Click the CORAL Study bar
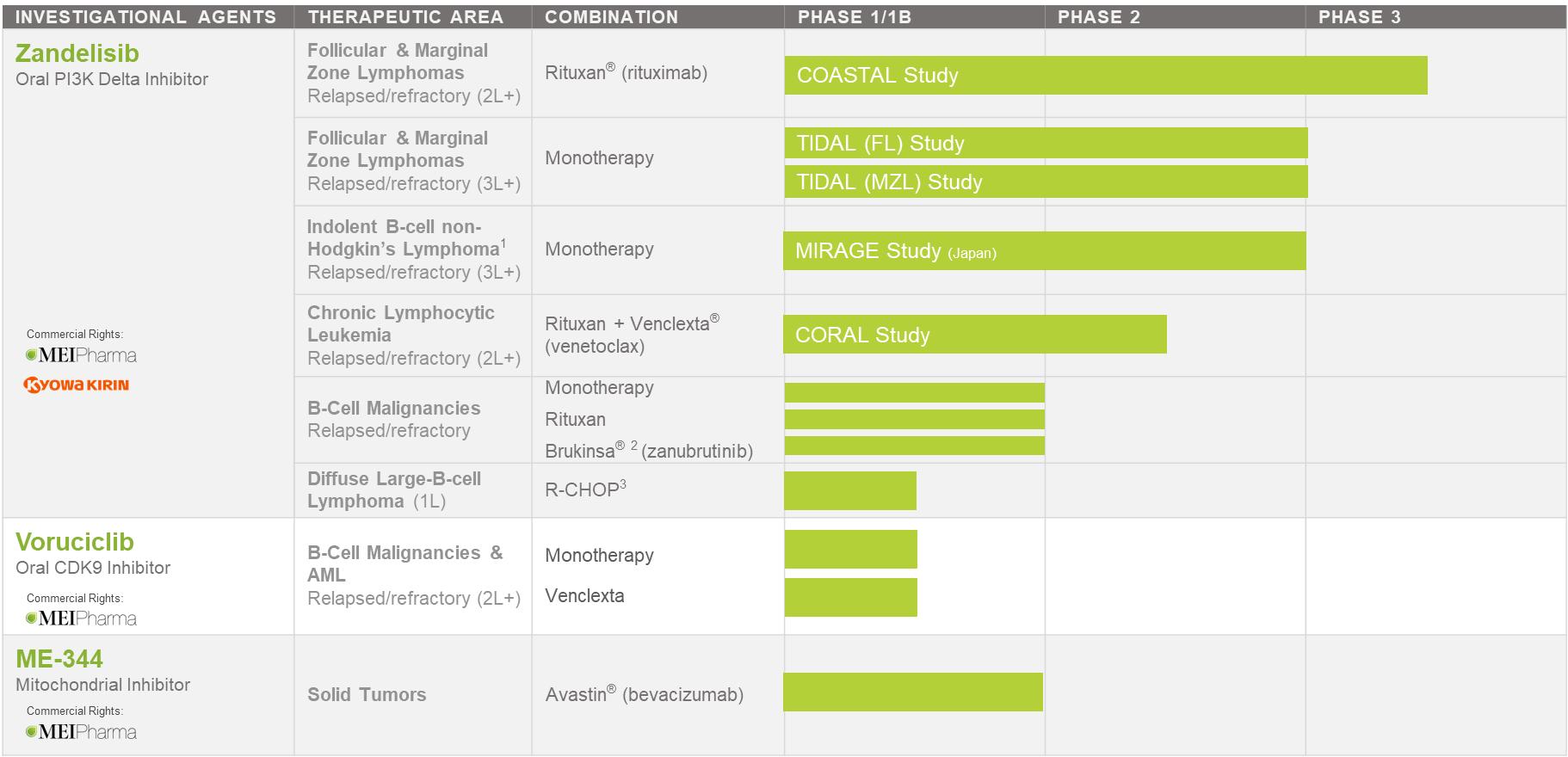The height and width of the screenshot is (757, 1568). click(974, 335)
